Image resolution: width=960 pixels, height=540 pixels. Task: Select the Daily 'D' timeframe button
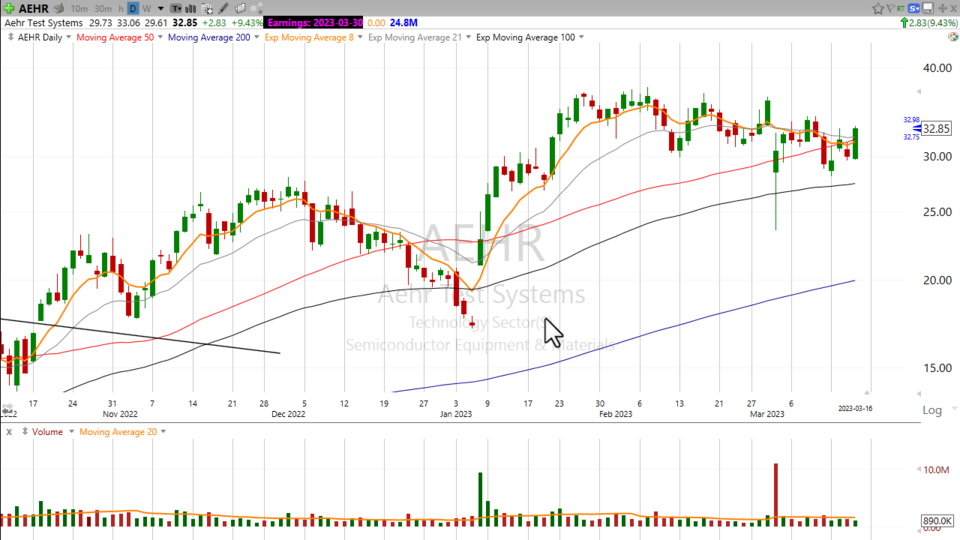pyautogui.click(x=133, y=9)
